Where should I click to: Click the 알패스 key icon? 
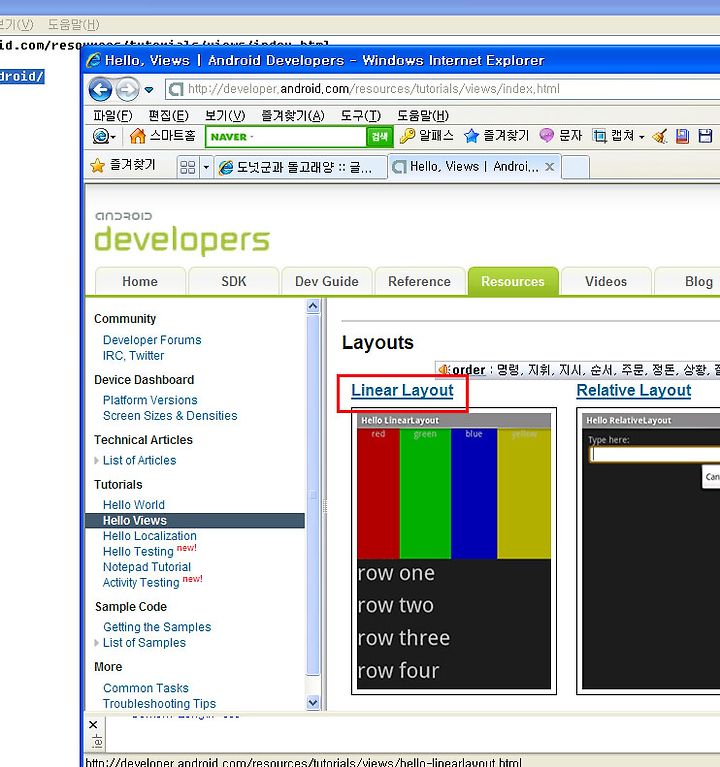(407, 135)
